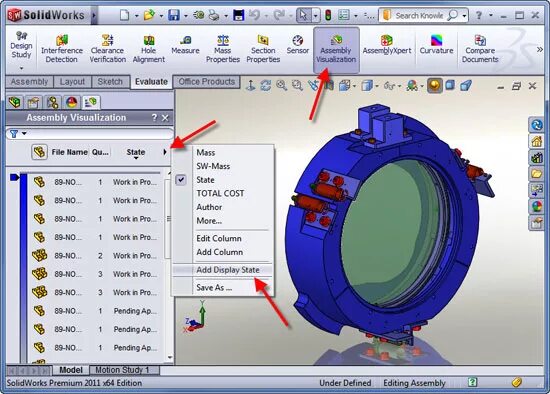Select the Measure tool
550x394 pixels.
click(185, 45)
